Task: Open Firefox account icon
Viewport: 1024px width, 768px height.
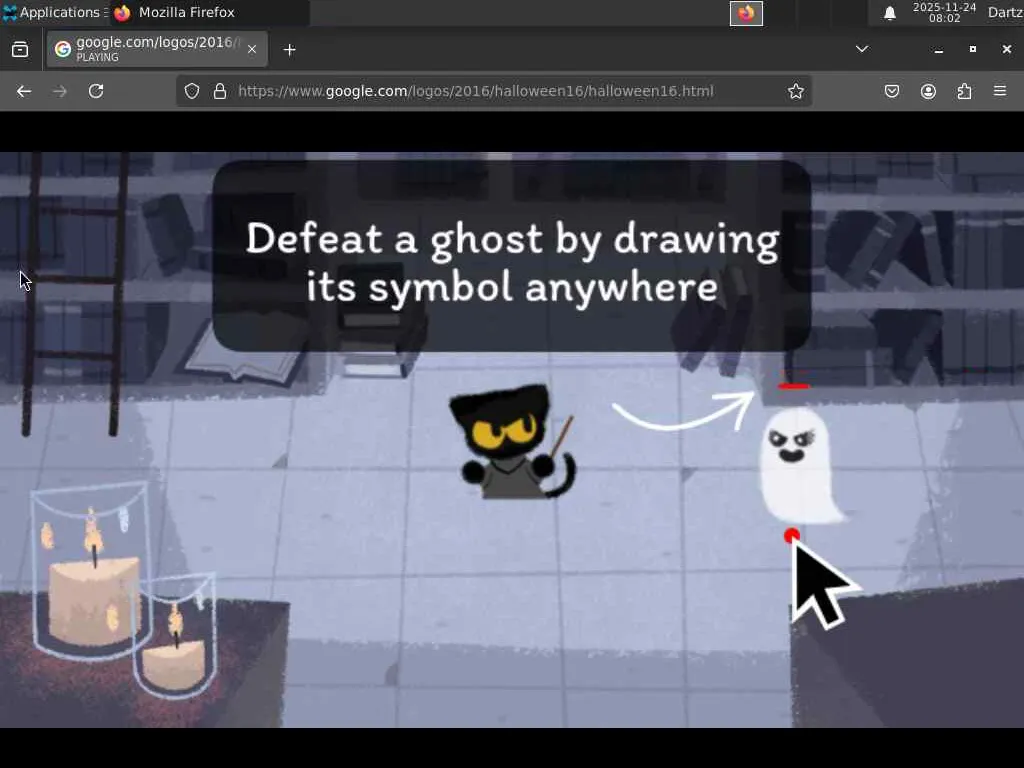Action: click(x=928, y=91)
